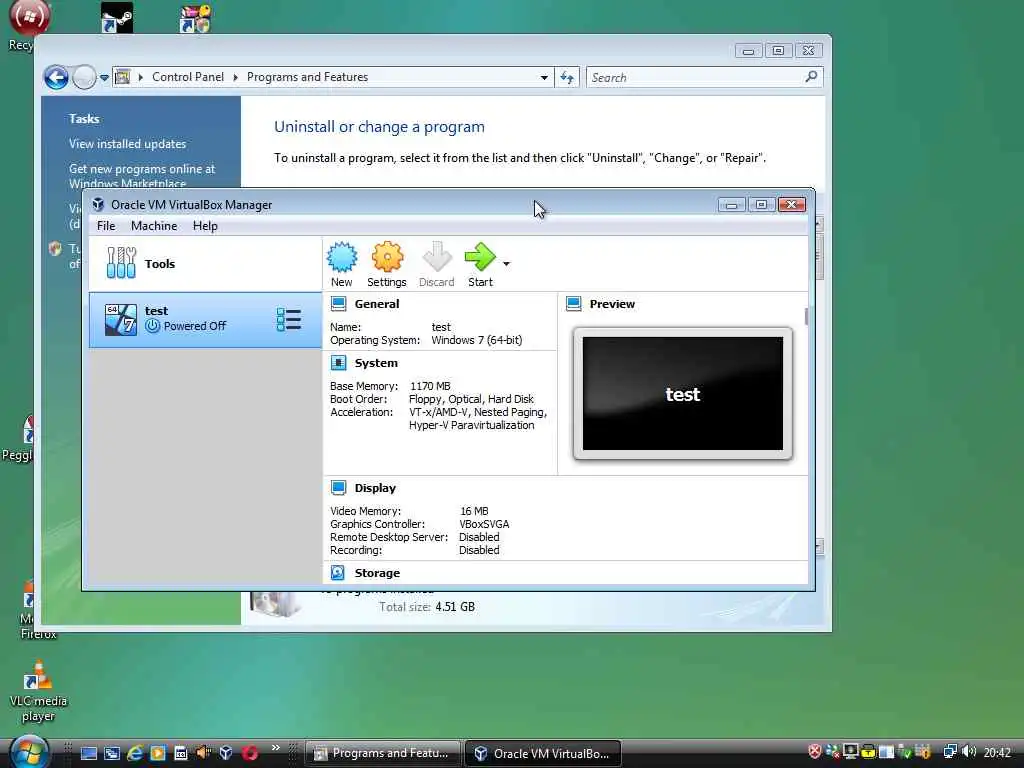
Task: Open the Help menu in VirtualBox
Action: (x=205, y=226)
